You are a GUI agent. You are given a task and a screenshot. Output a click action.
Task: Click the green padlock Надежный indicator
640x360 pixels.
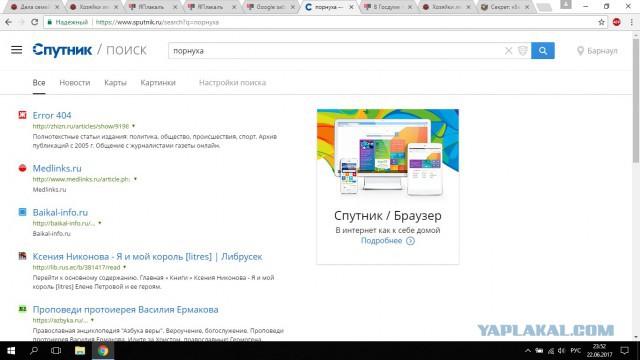point(67,22)
